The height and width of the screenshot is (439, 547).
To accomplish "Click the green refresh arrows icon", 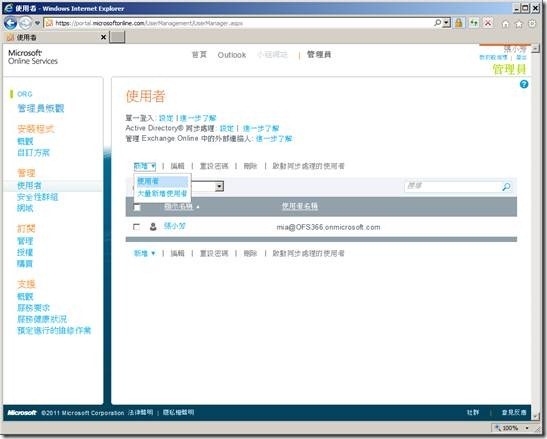I will pos(473,23).
